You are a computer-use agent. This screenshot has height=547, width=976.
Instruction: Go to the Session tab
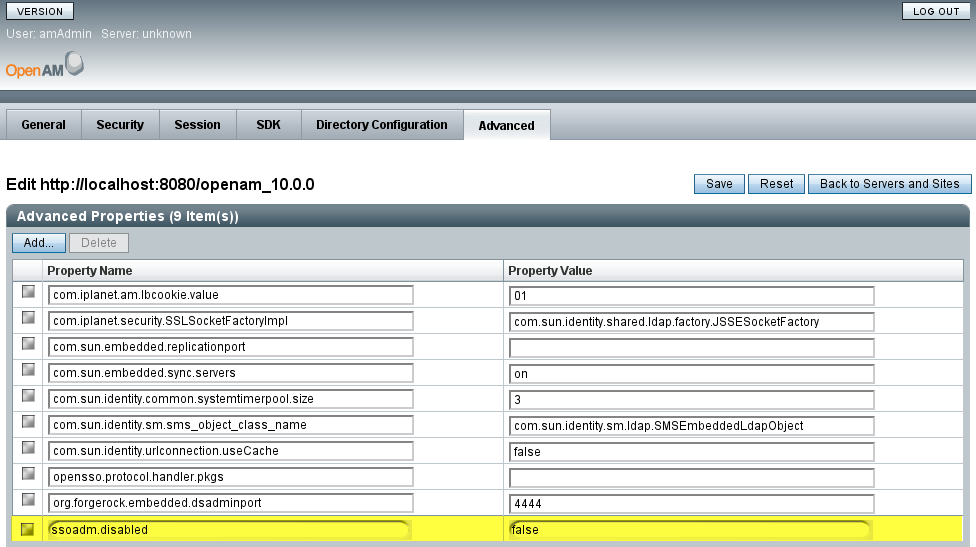pos(197,125)
